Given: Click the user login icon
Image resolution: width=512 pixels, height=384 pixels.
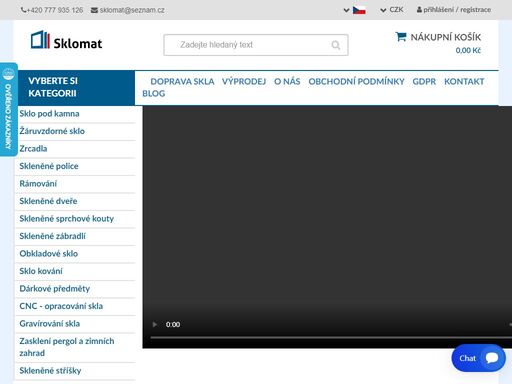Looking at the screenshot, I should point(419,10).
